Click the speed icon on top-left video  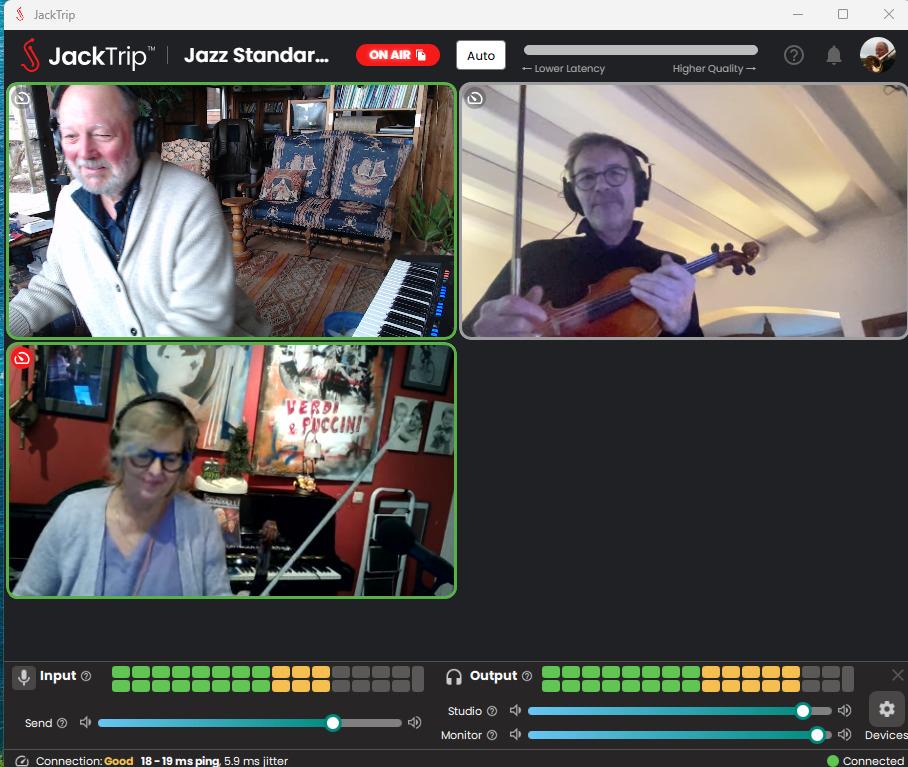[22, 98]
